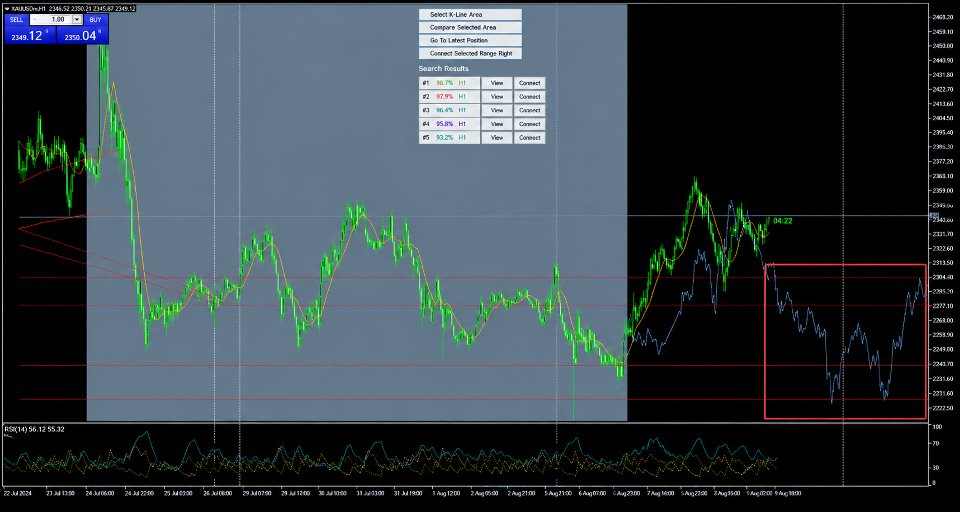960x512 pixels.
Task: Connect search result #1
Action: pyautogui.click(x=530, y=83)
